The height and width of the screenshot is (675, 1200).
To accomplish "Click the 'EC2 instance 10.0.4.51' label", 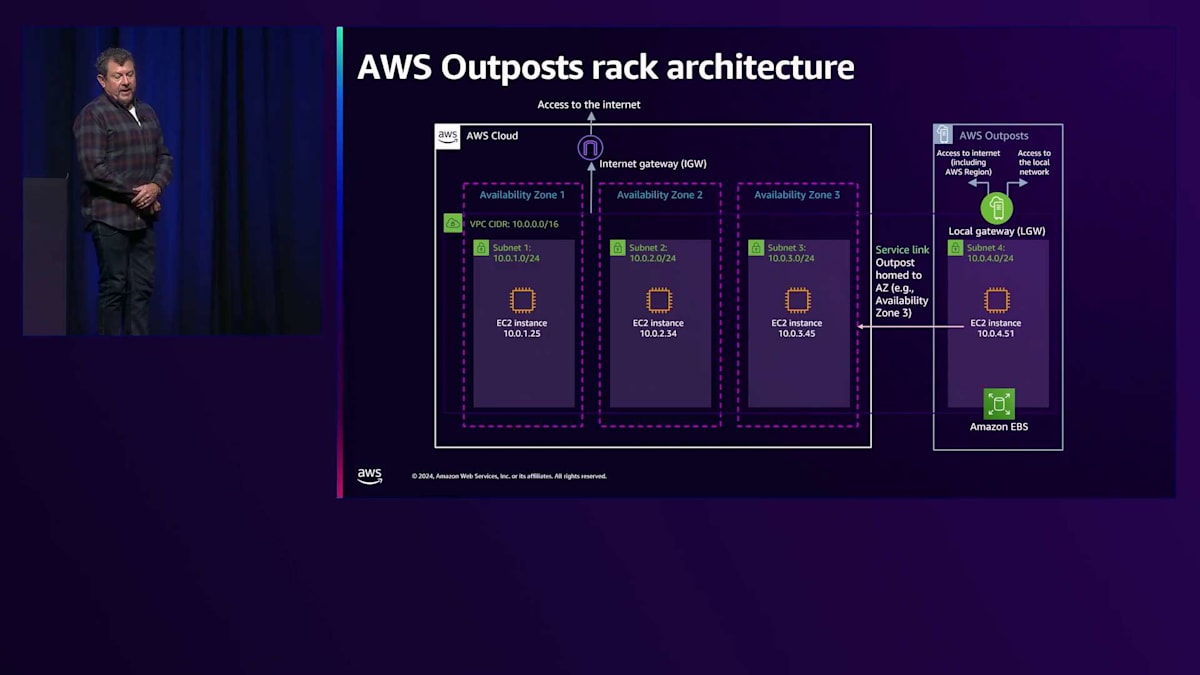I will (996, 328).
